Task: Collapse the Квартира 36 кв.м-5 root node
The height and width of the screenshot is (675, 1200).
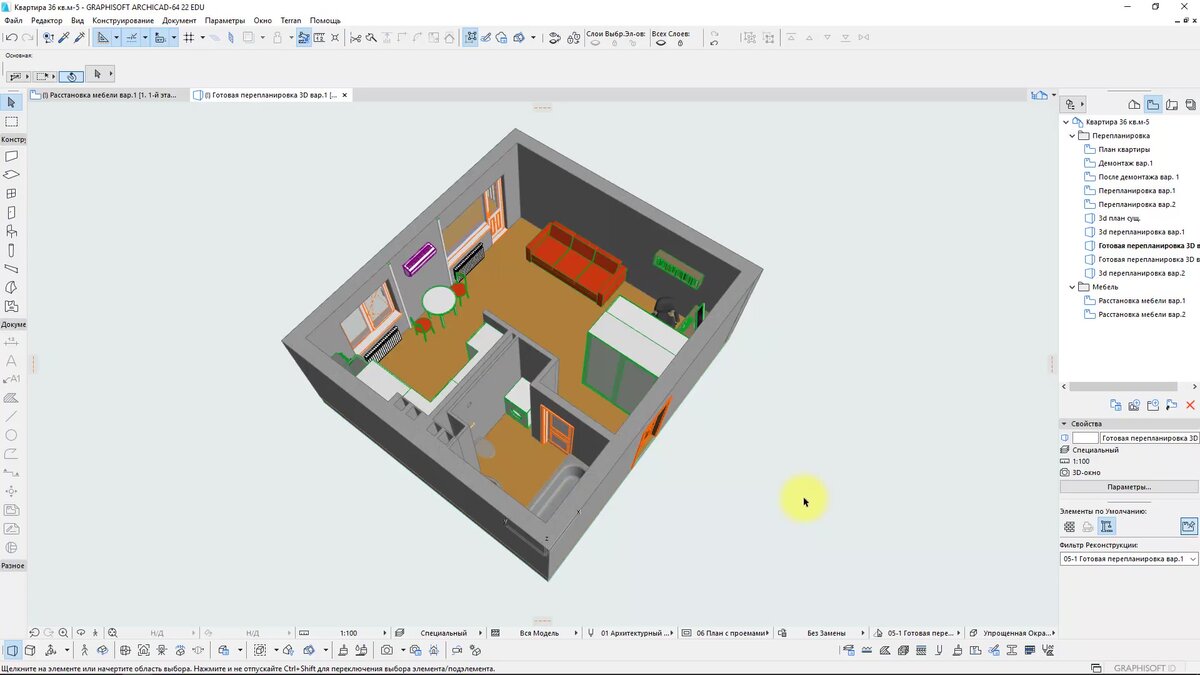Action: click(1065, 122)
